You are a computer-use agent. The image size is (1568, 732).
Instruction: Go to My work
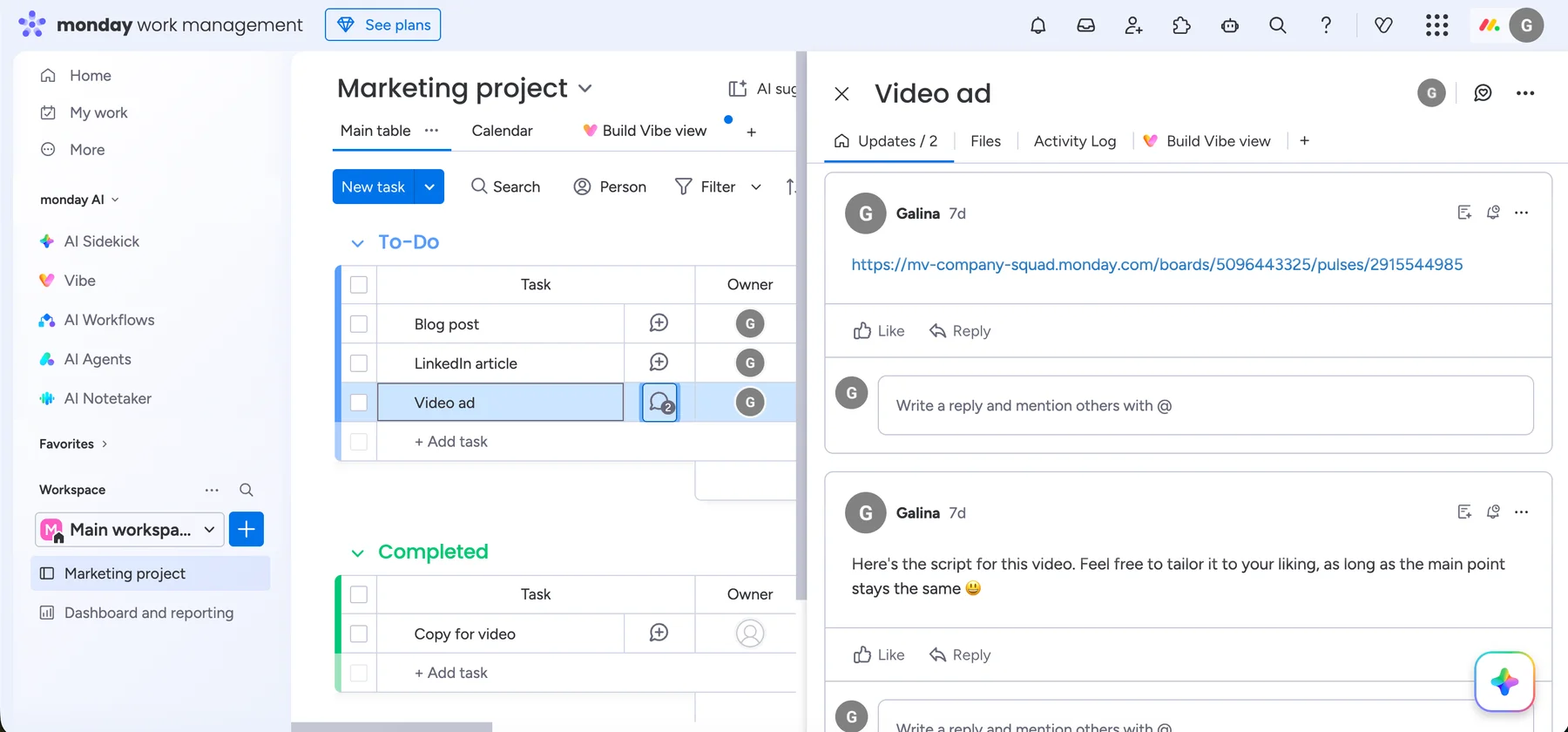[x=98, y=112]
